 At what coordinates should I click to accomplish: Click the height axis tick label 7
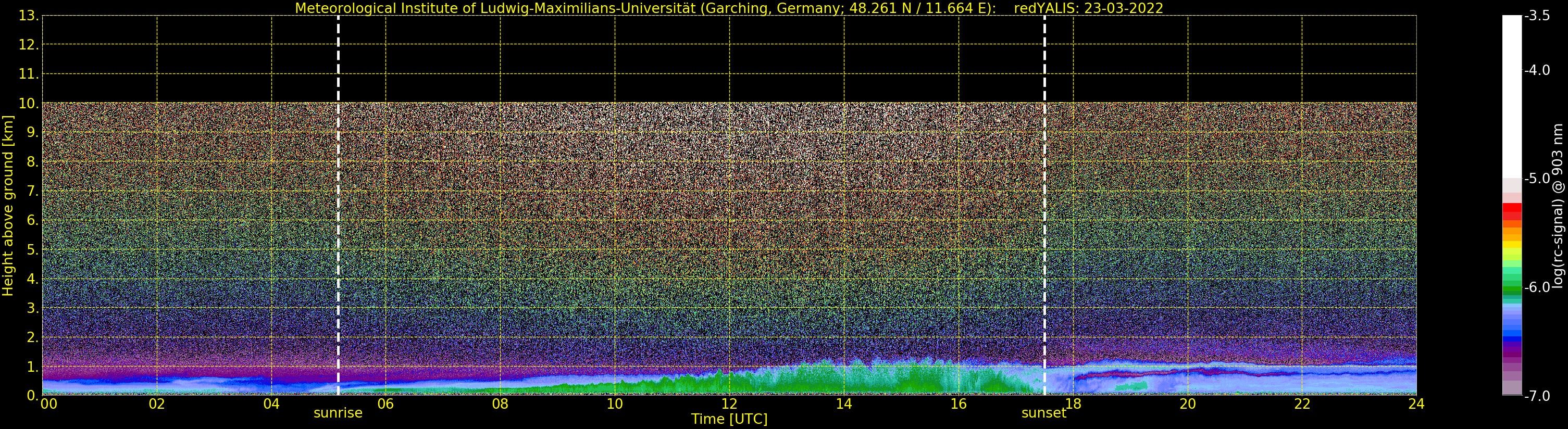(32, 191)
